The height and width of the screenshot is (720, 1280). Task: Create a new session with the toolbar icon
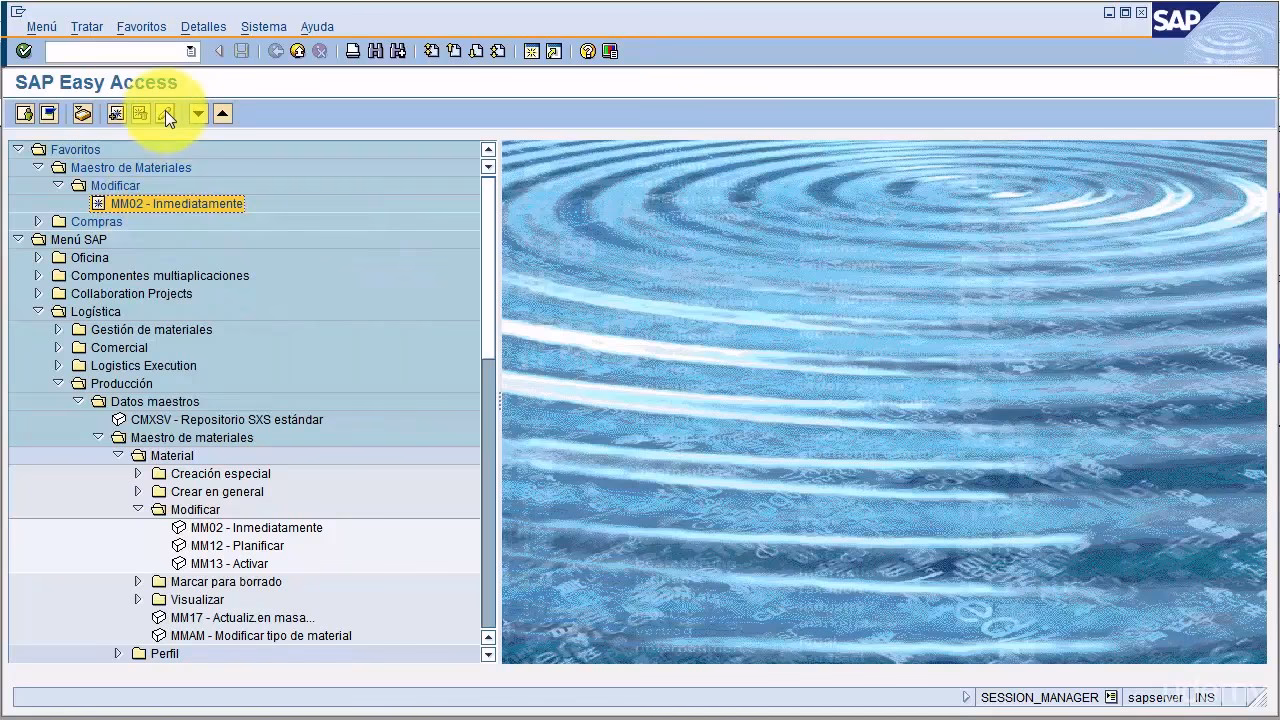pos(531,51)
